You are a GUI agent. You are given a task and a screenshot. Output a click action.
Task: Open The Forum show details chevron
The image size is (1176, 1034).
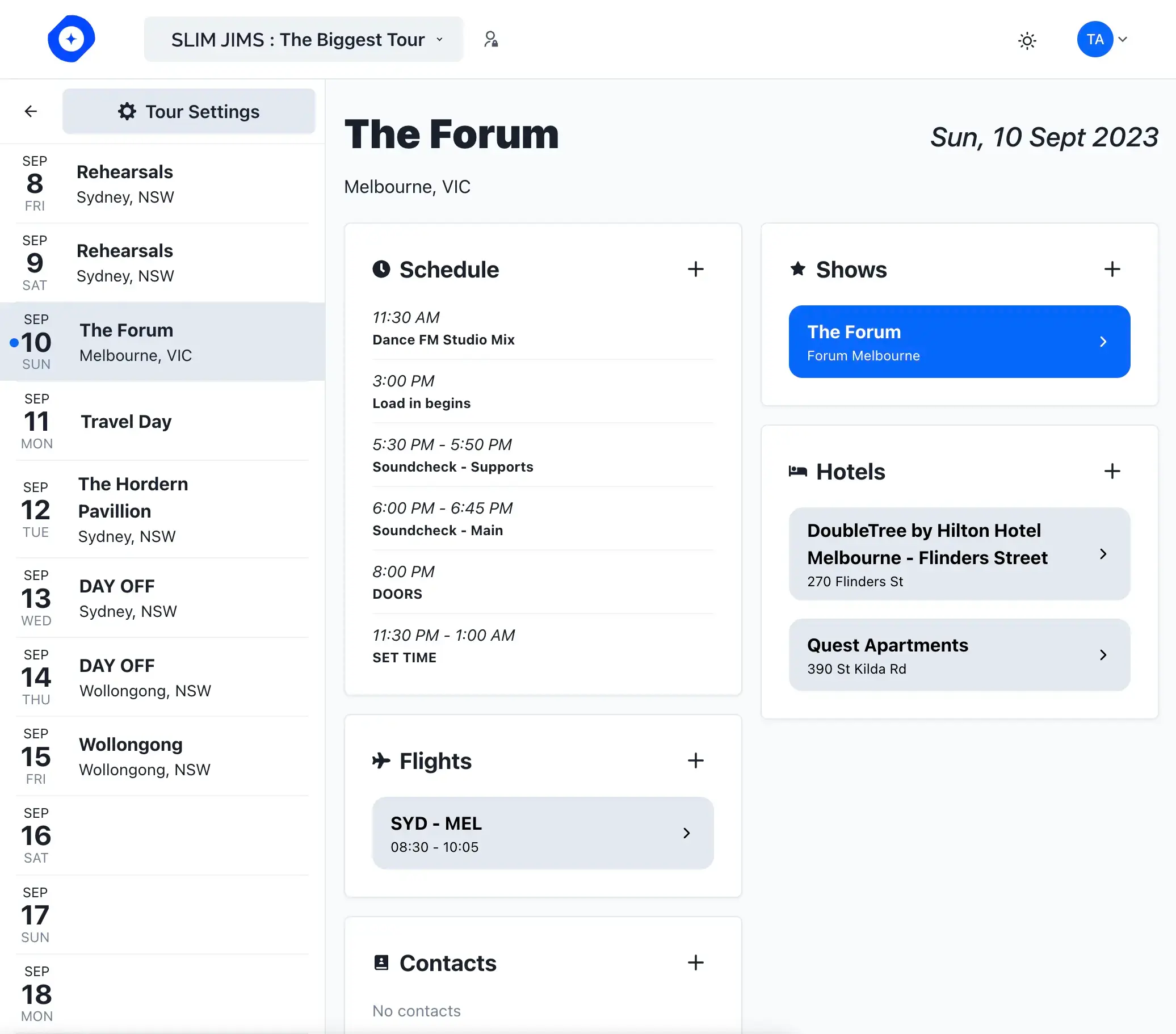[x=1103, y=342]
